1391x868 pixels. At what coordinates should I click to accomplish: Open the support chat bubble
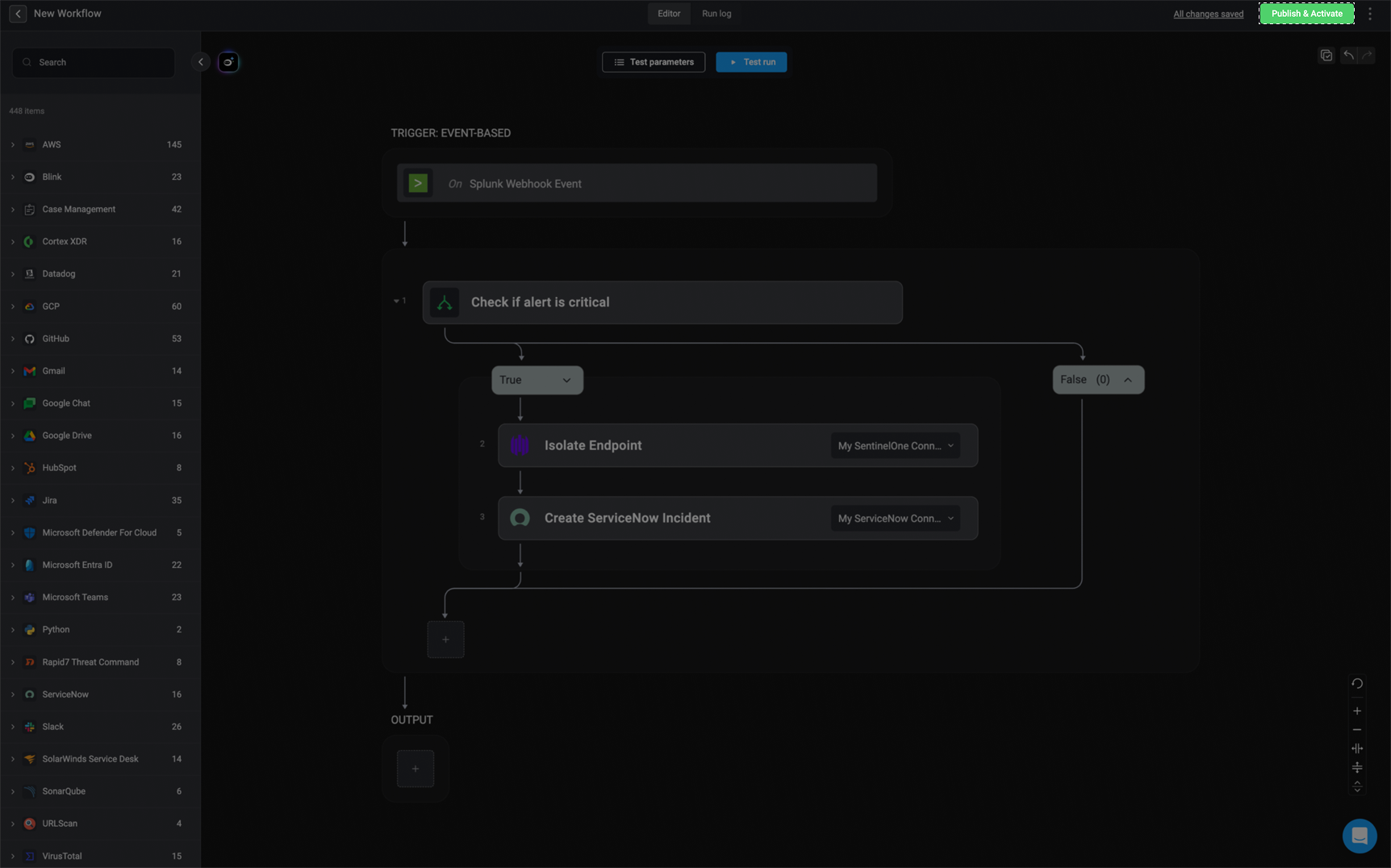(1360, 836)
